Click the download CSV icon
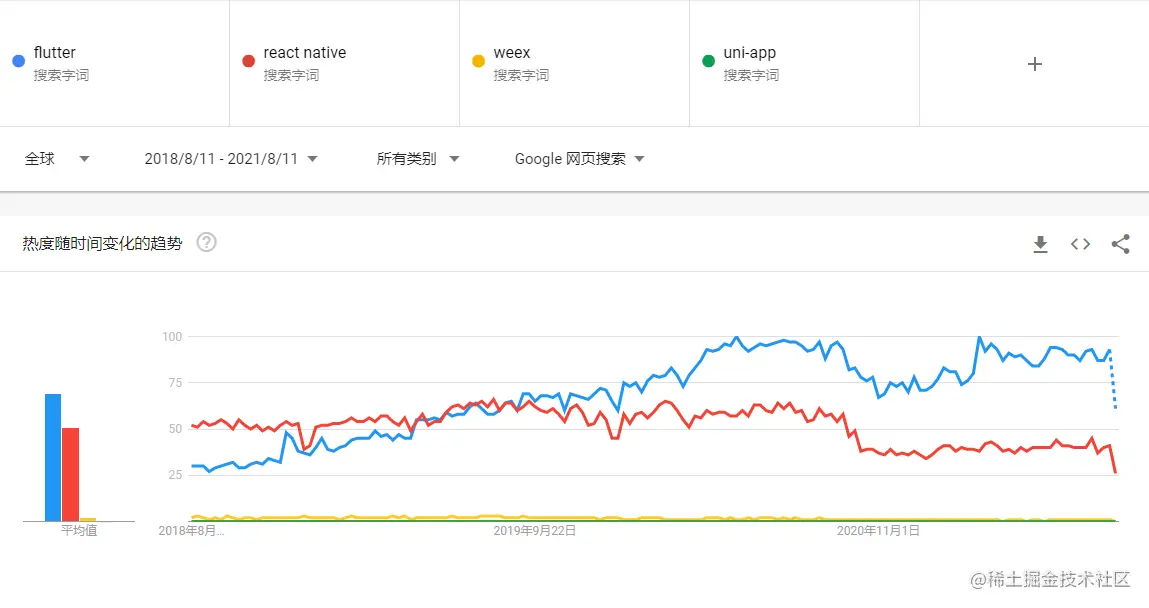The width and height of the screenshot is (1149, 608). click(x=1040, y=244)
